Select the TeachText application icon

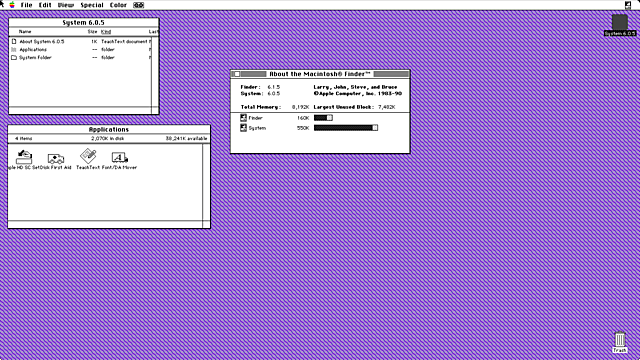[88, 156]
